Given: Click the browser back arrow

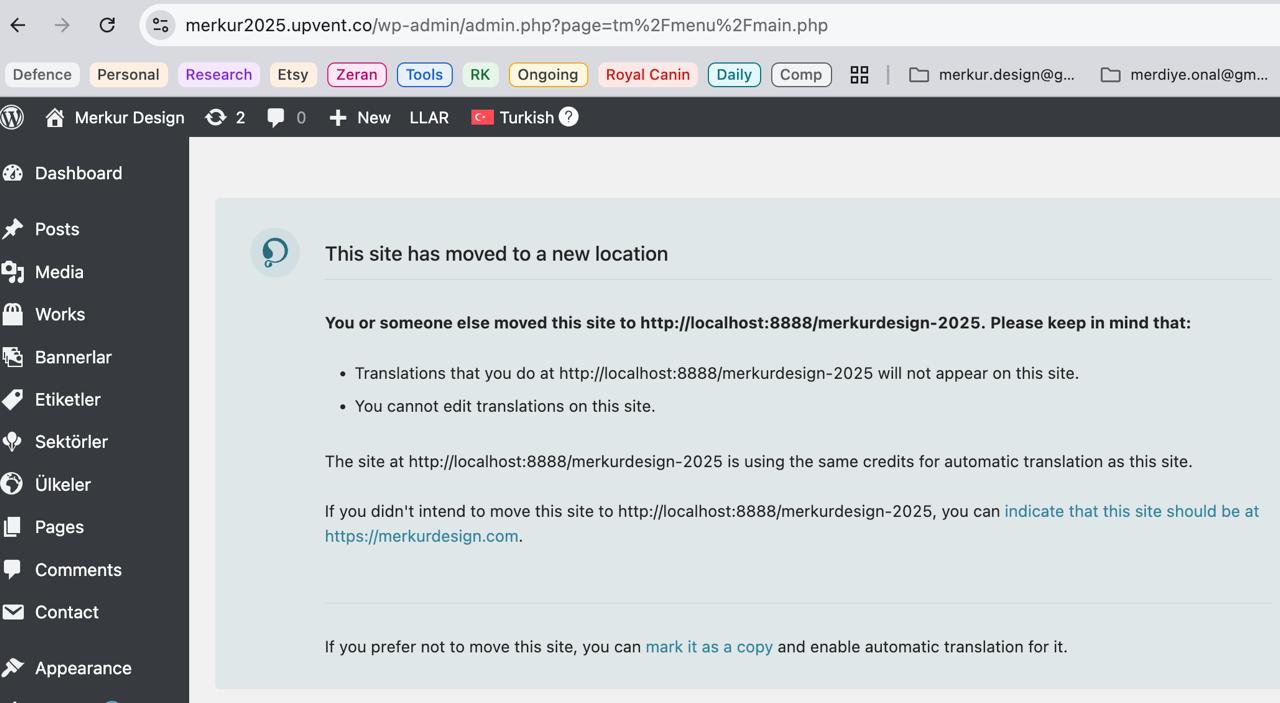Looking at the screenshot, I should pos(18,25).
